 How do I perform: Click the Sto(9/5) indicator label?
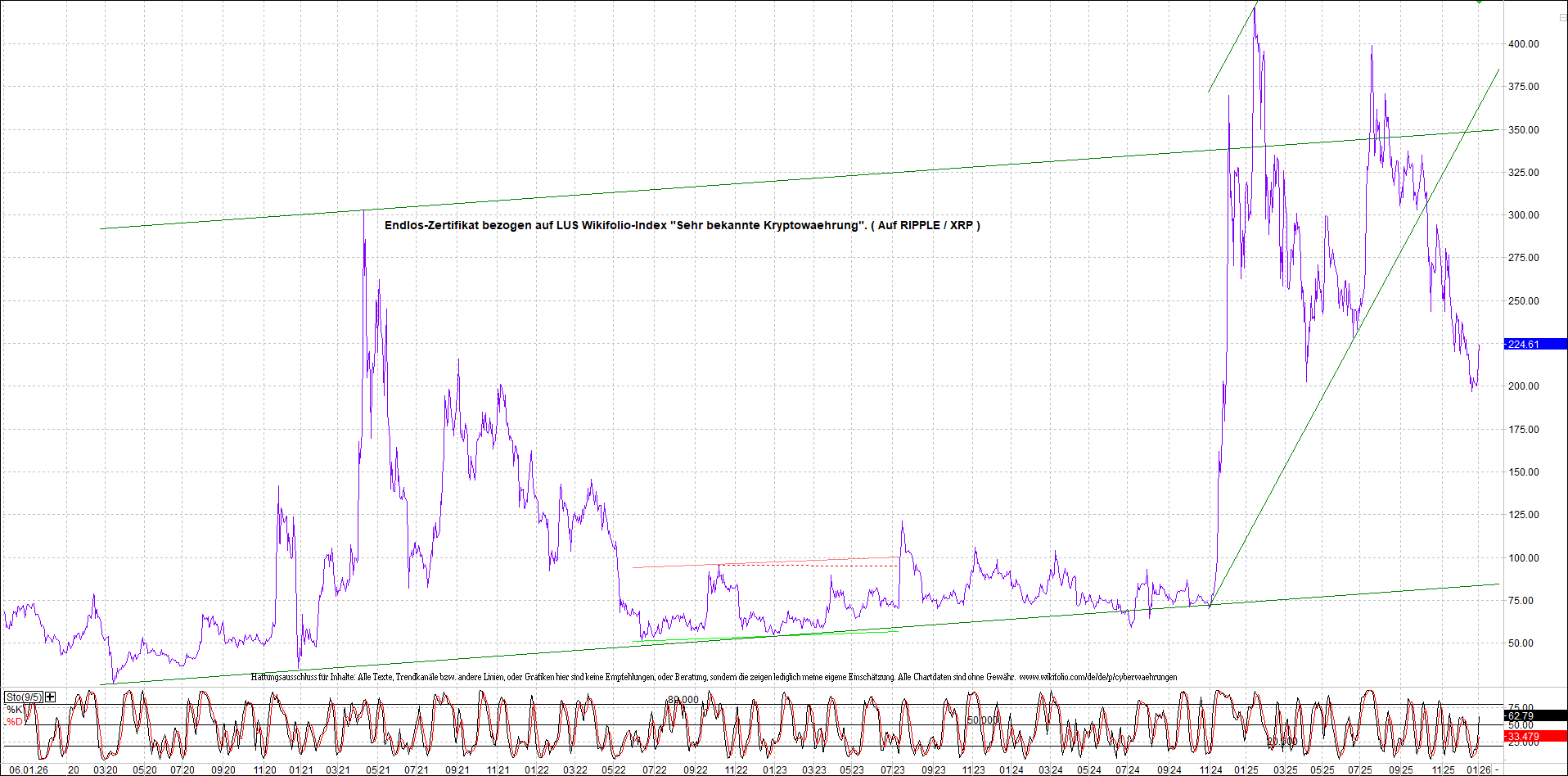pyautogui.click(x=23, y=697)
